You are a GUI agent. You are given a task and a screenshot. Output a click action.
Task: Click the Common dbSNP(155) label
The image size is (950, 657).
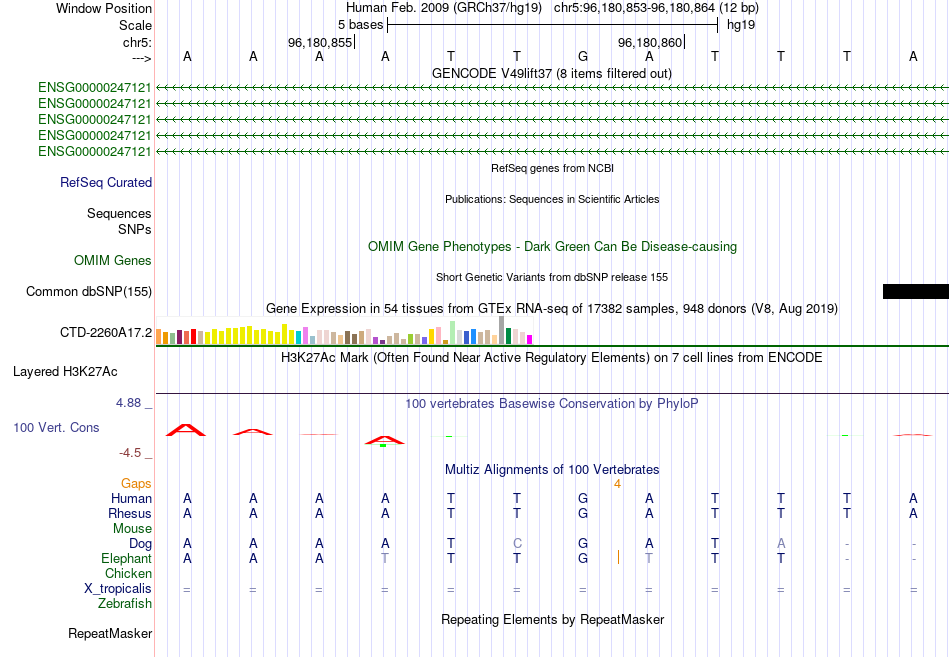[x=89, y=292]
